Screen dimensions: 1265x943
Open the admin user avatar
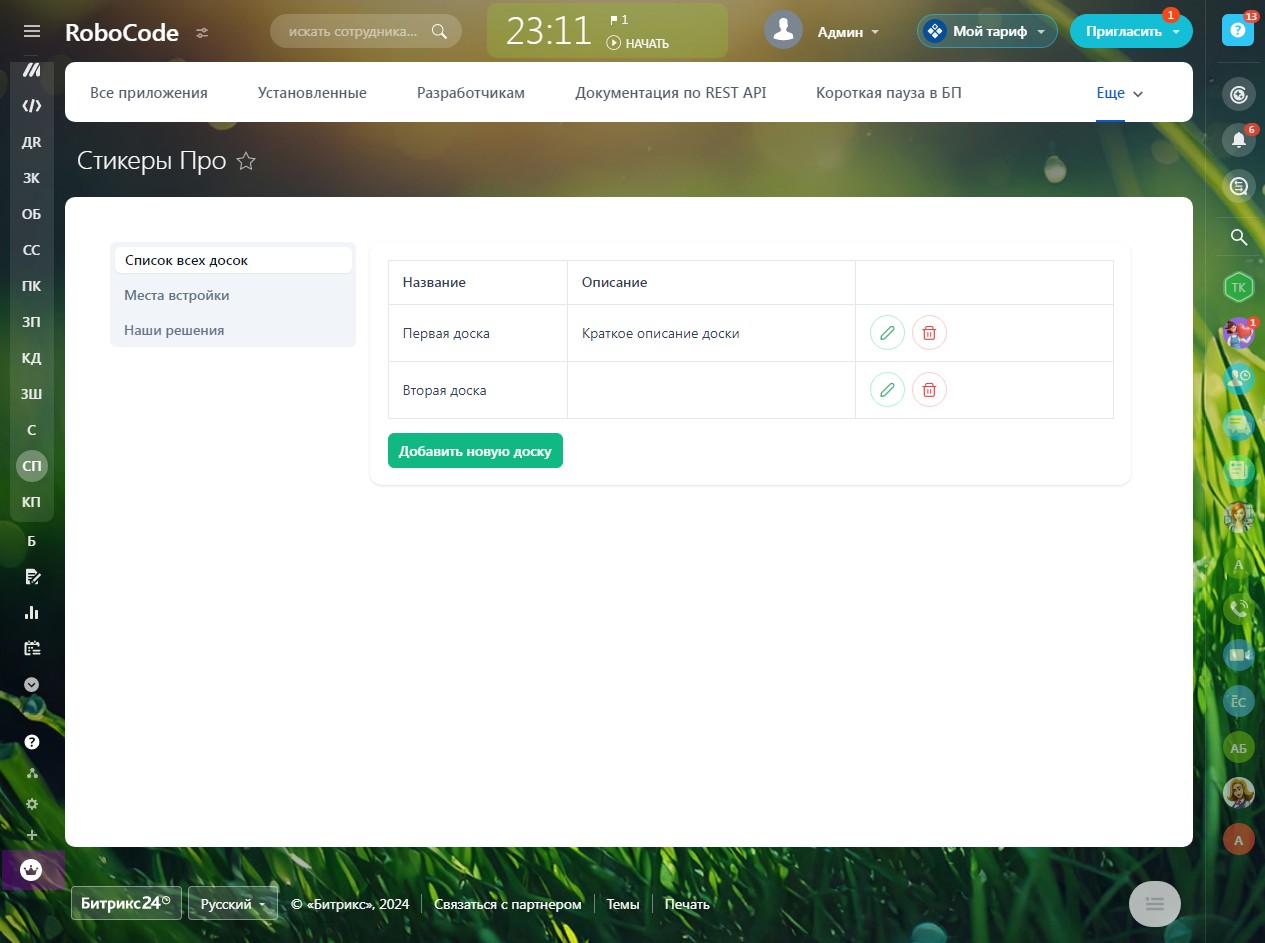pos(784,30)
